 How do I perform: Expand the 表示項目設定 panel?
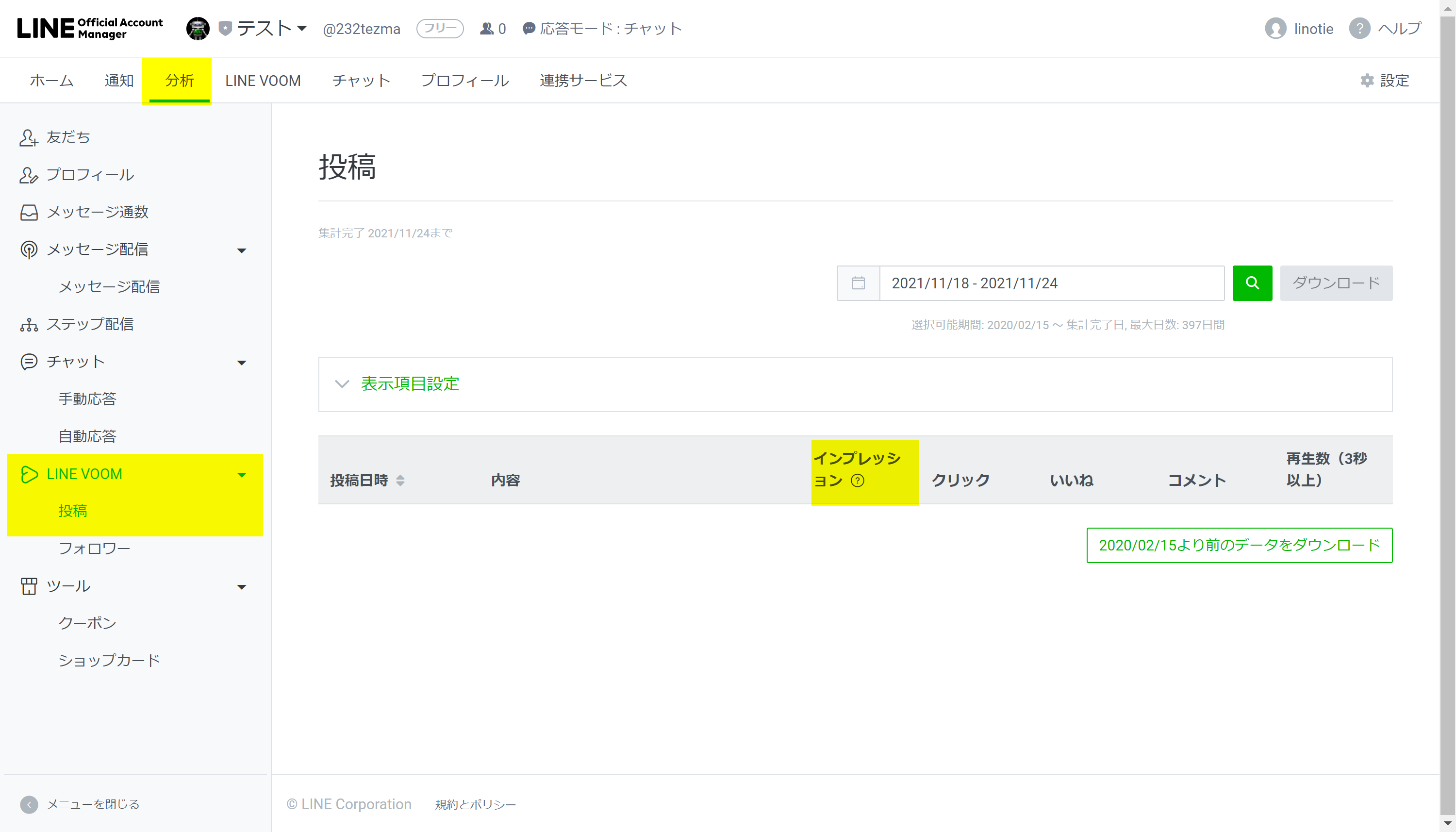(409, 384)
